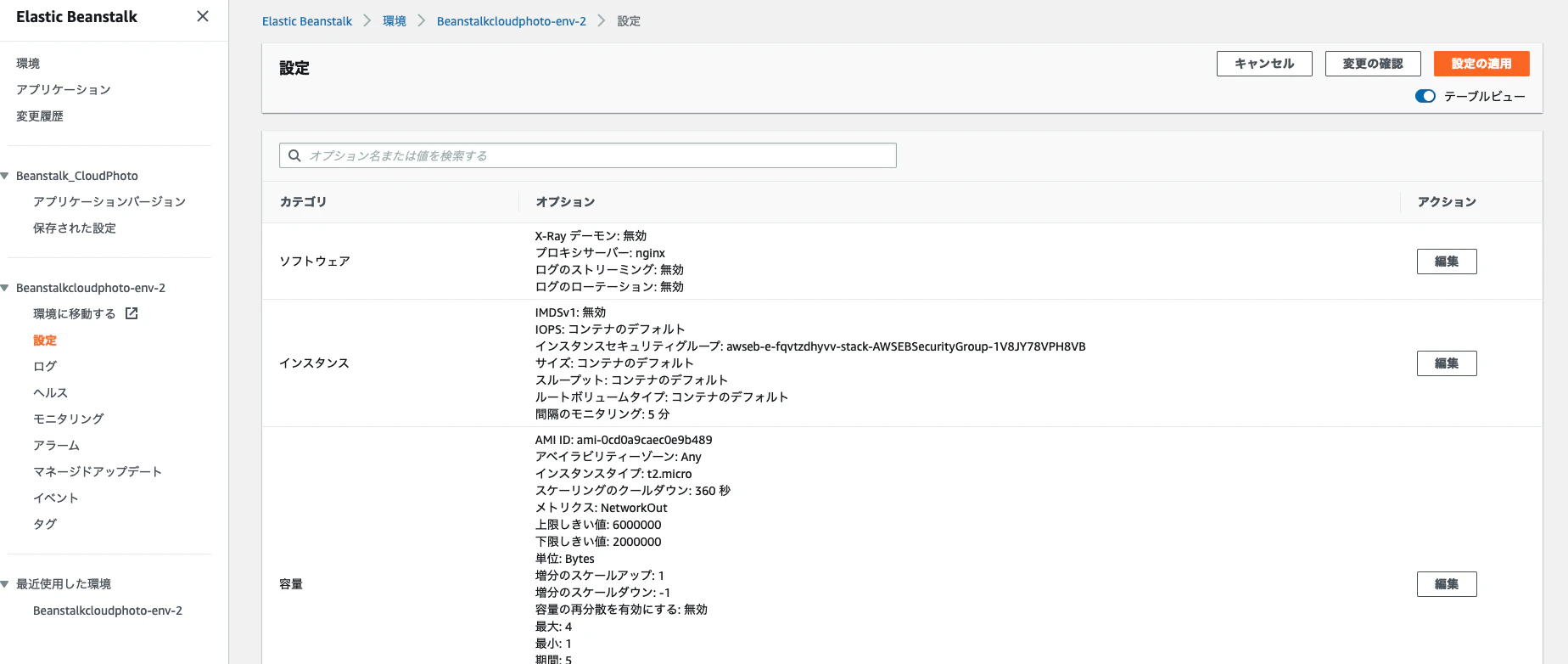
Task: Select 設定 in the environment menu
Action: (x=45, y=340)
